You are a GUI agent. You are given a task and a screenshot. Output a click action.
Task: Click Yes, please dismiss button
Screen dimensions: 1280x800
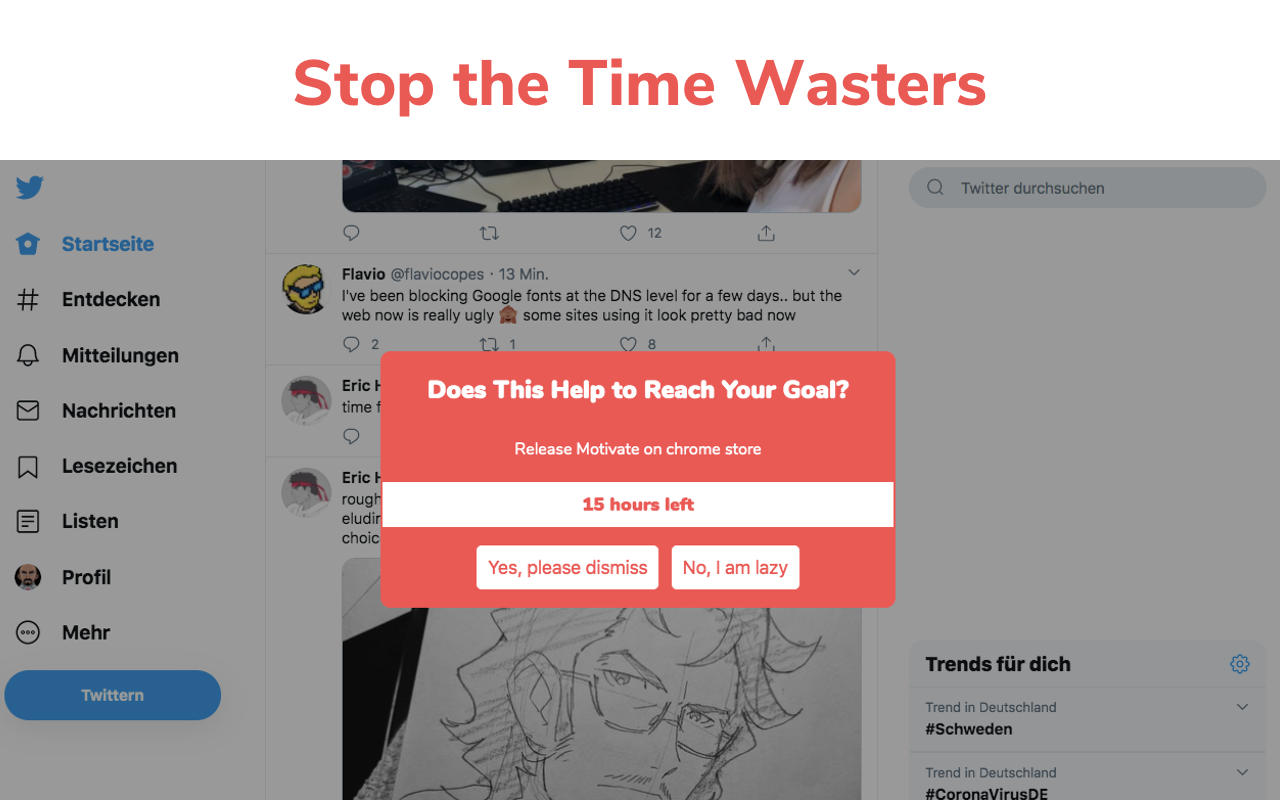(567, 567)
